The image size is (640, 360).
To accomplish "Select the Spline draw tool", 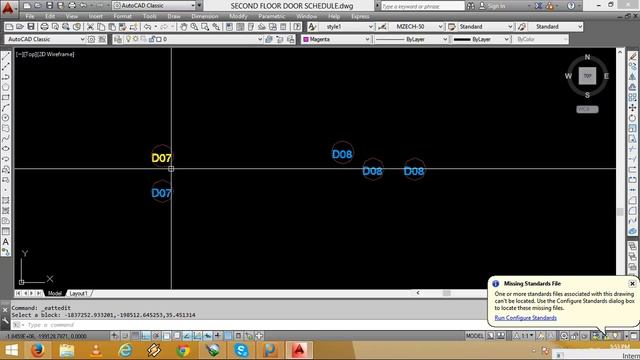I will 6,138.
